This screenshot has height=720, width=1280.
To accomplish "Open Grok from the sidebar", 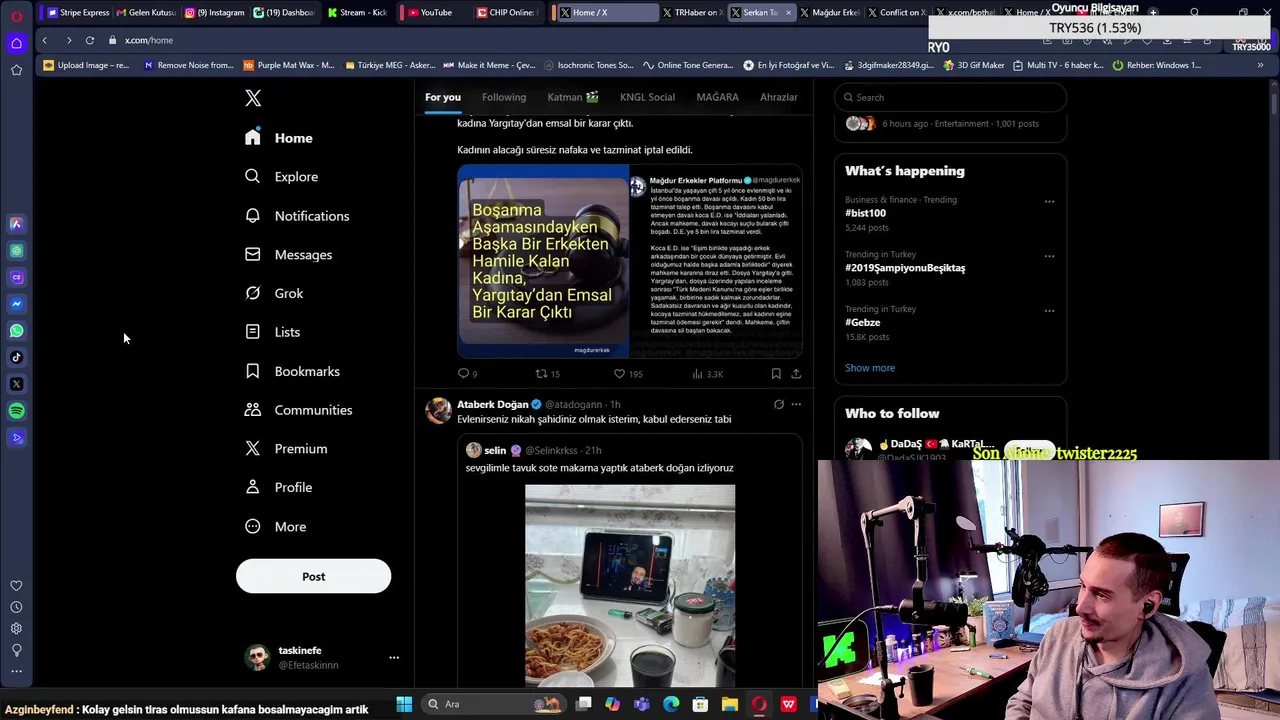I will pos(274,293).
